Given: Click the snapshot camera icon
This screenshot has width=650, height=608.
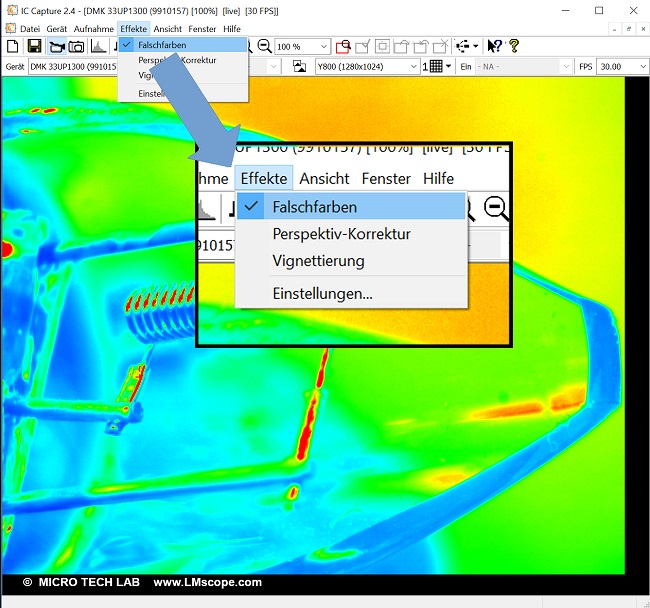Looking at the screenshot, I should click(76, 47).
